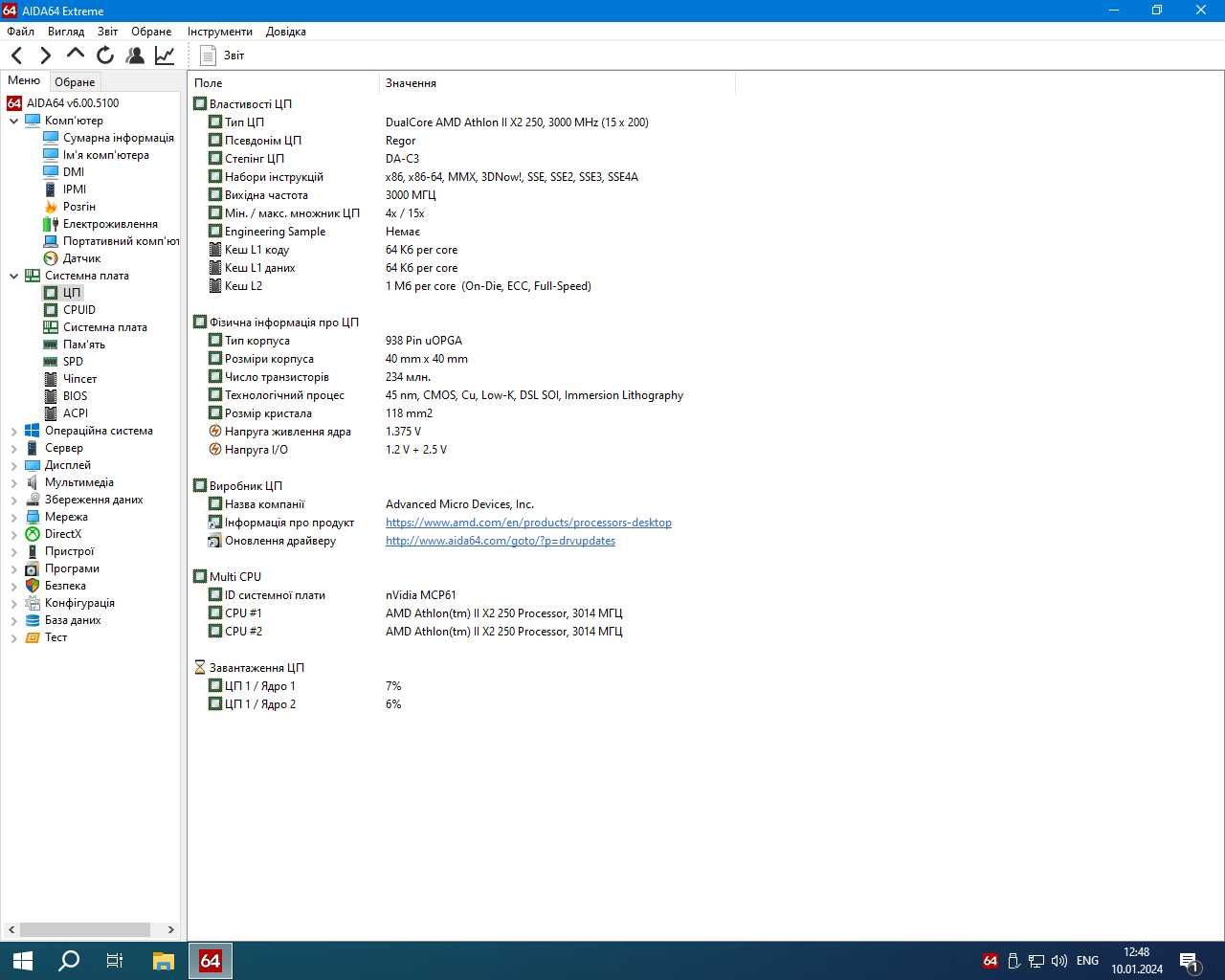
Task: Open the aida64.com driver updates link
Action: point(501,541)
